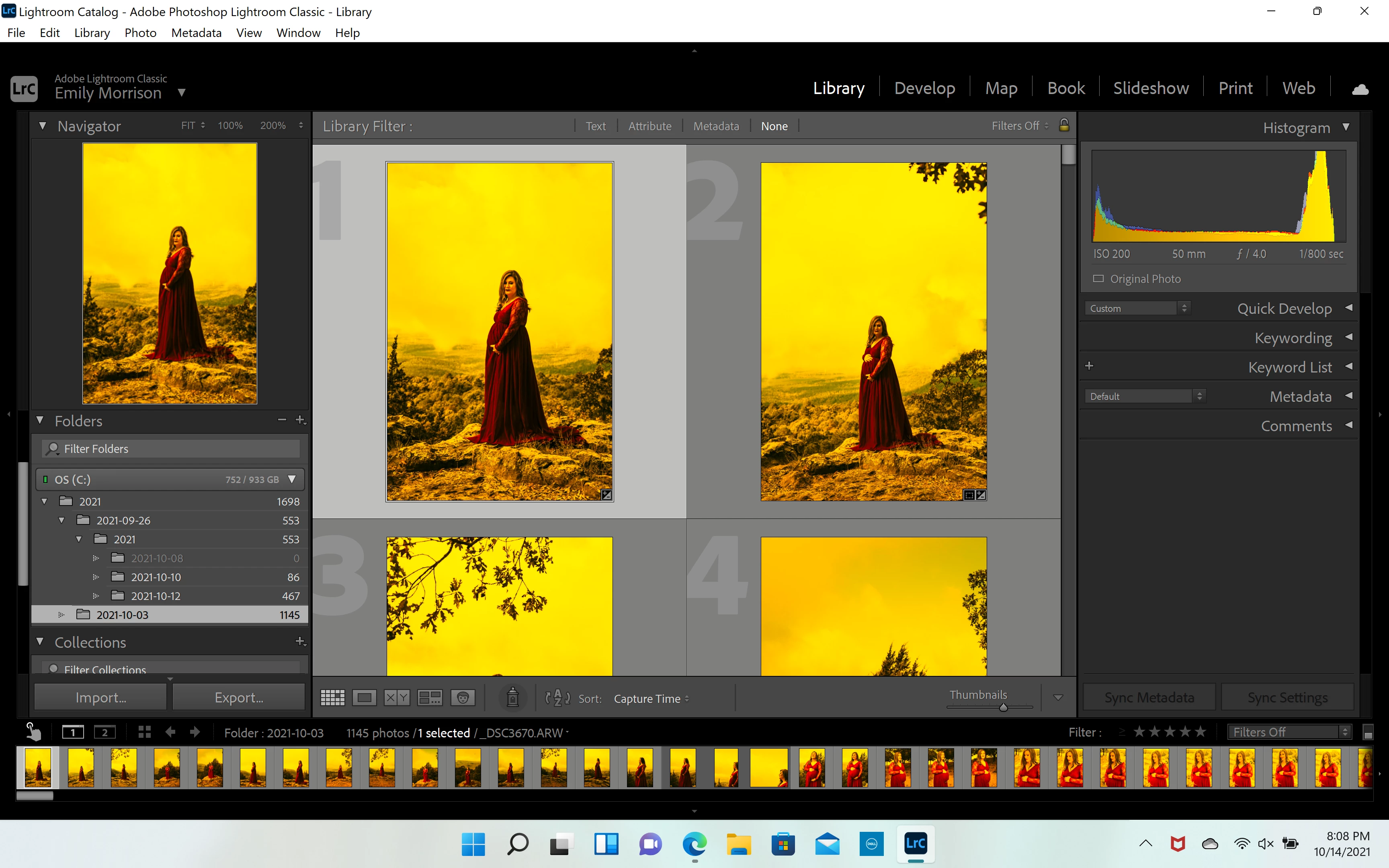Toggle filters switch at filmstrip right
Viewport: 1389px width, 868px height.
click(1368, 733)
